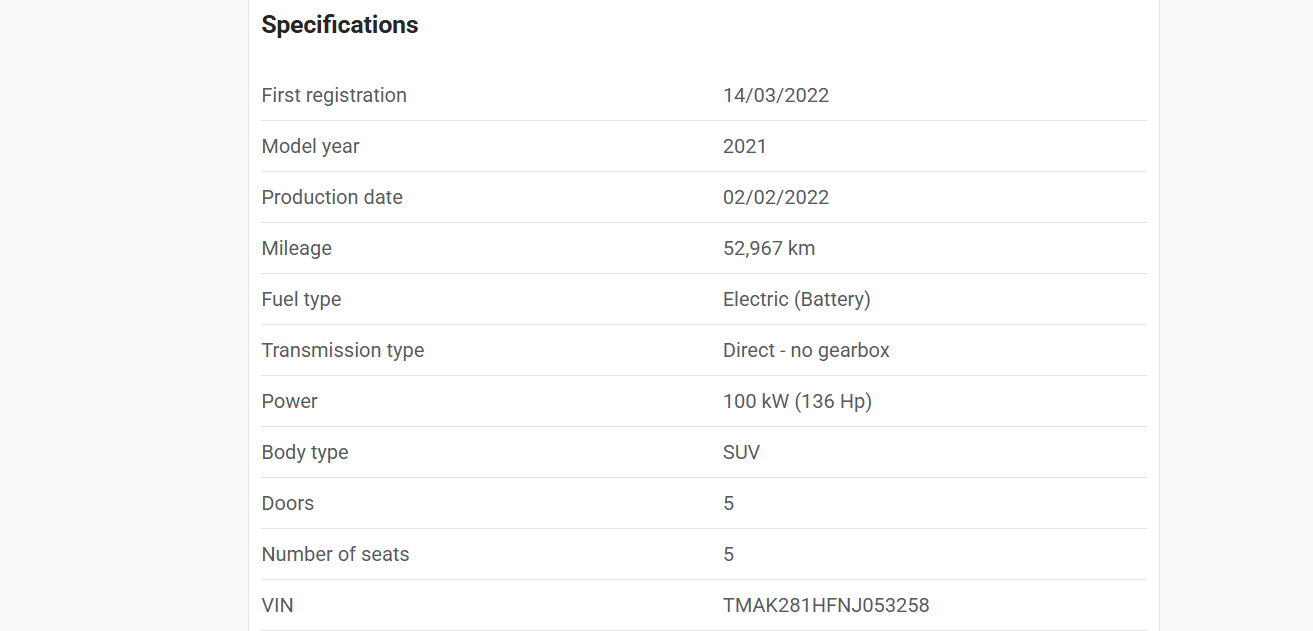Screen dimensions: 1313x631
Task: Select the Fuel type label
Action: (x=301, y=300)
